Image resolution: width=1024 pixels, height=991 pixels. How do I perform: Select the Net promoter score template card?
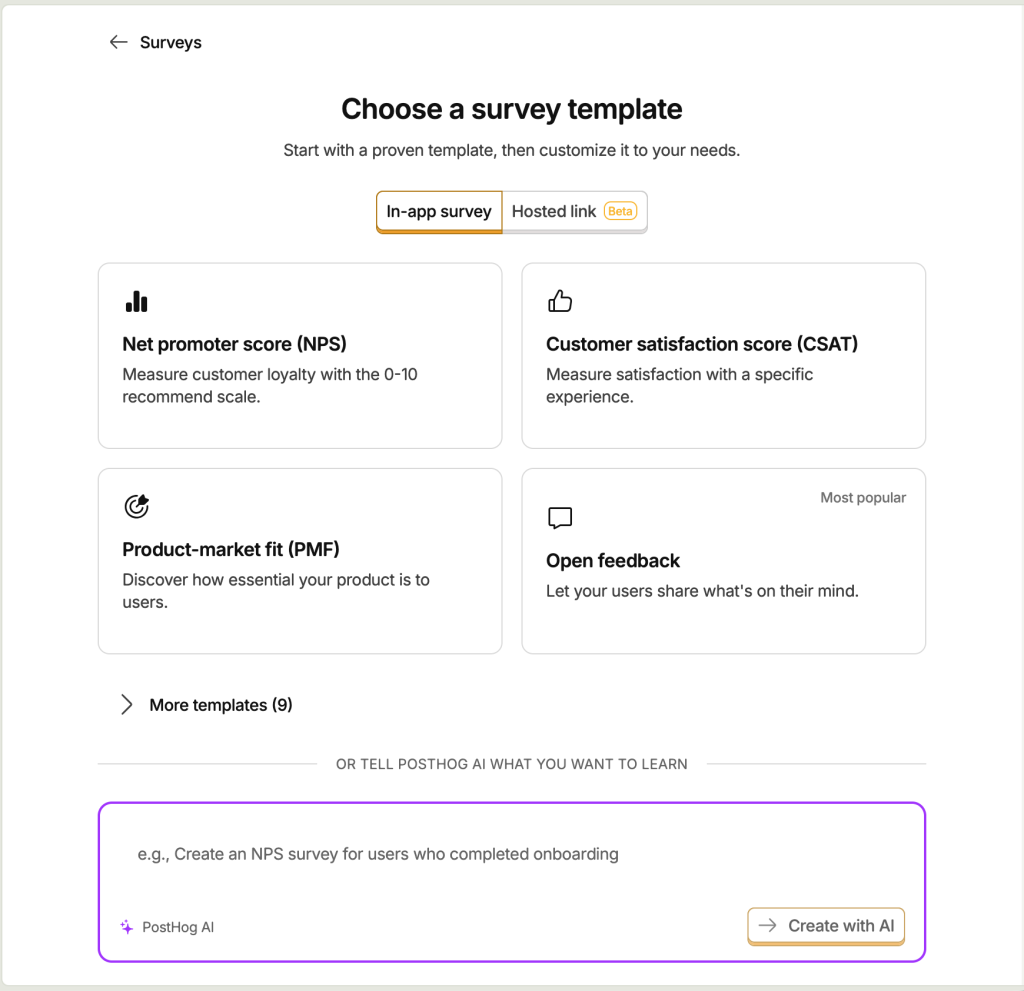(x=300, y=356)
